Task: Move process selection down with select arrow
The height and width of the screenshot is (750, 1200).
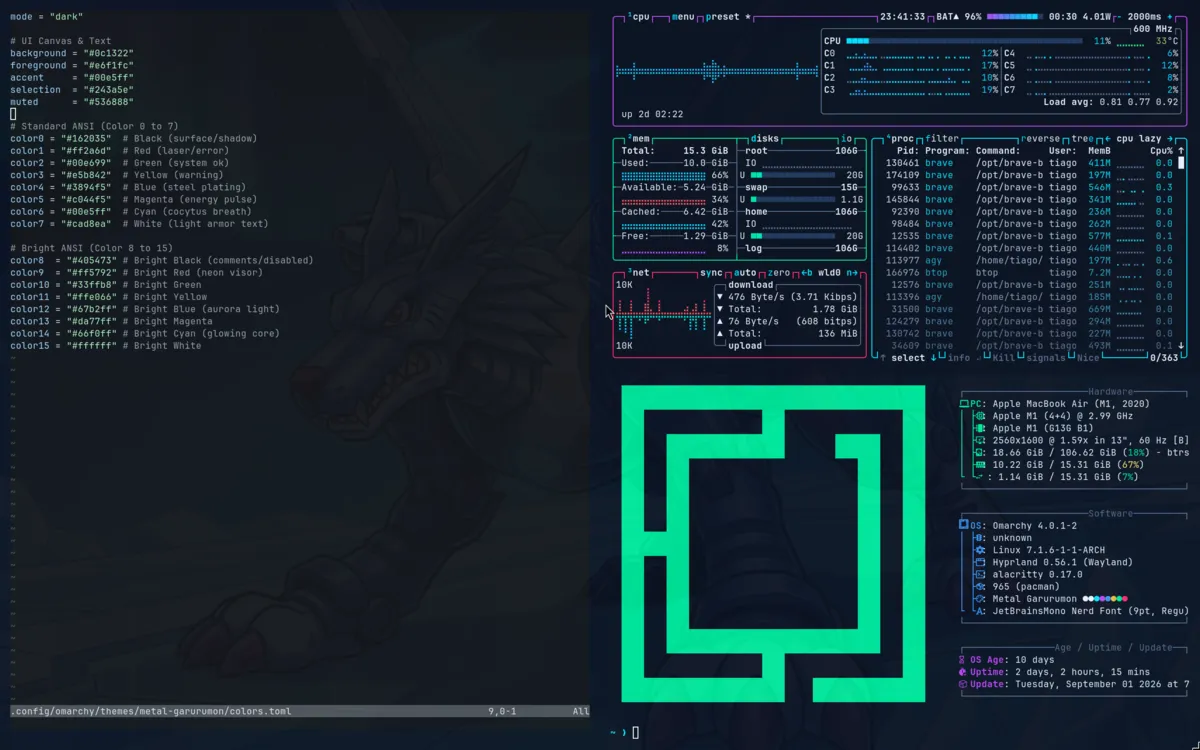Action: click(934, 358)
